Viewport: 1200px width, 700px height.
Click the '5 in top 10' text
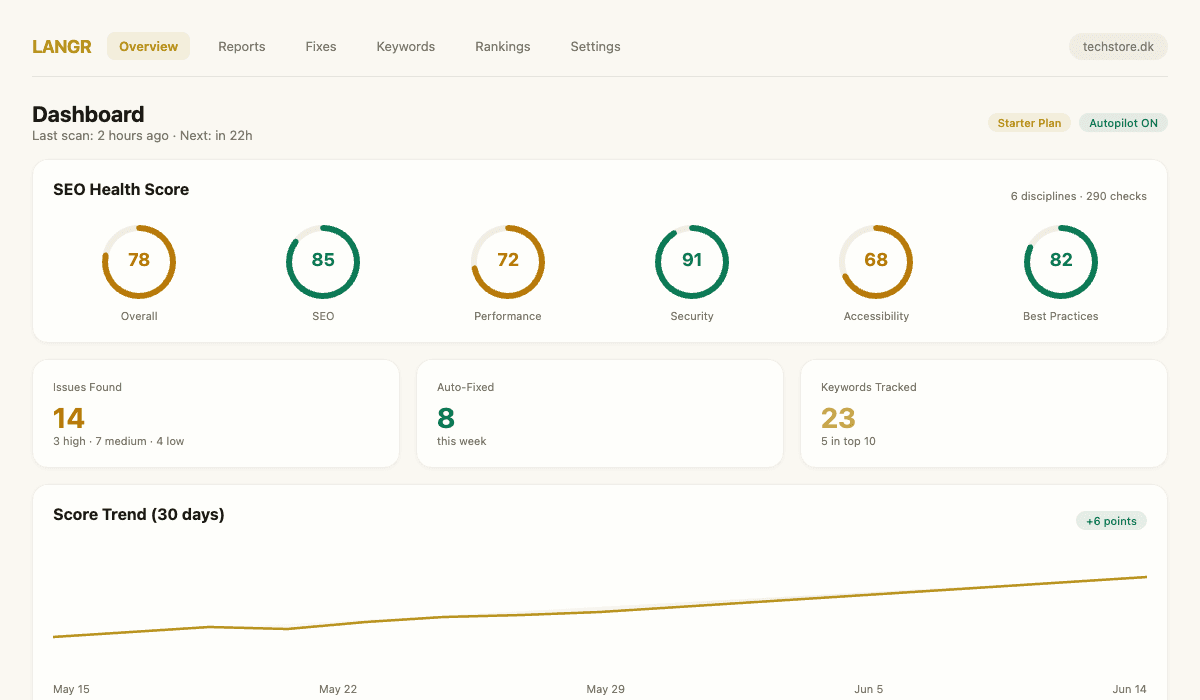tap(848, 441)
